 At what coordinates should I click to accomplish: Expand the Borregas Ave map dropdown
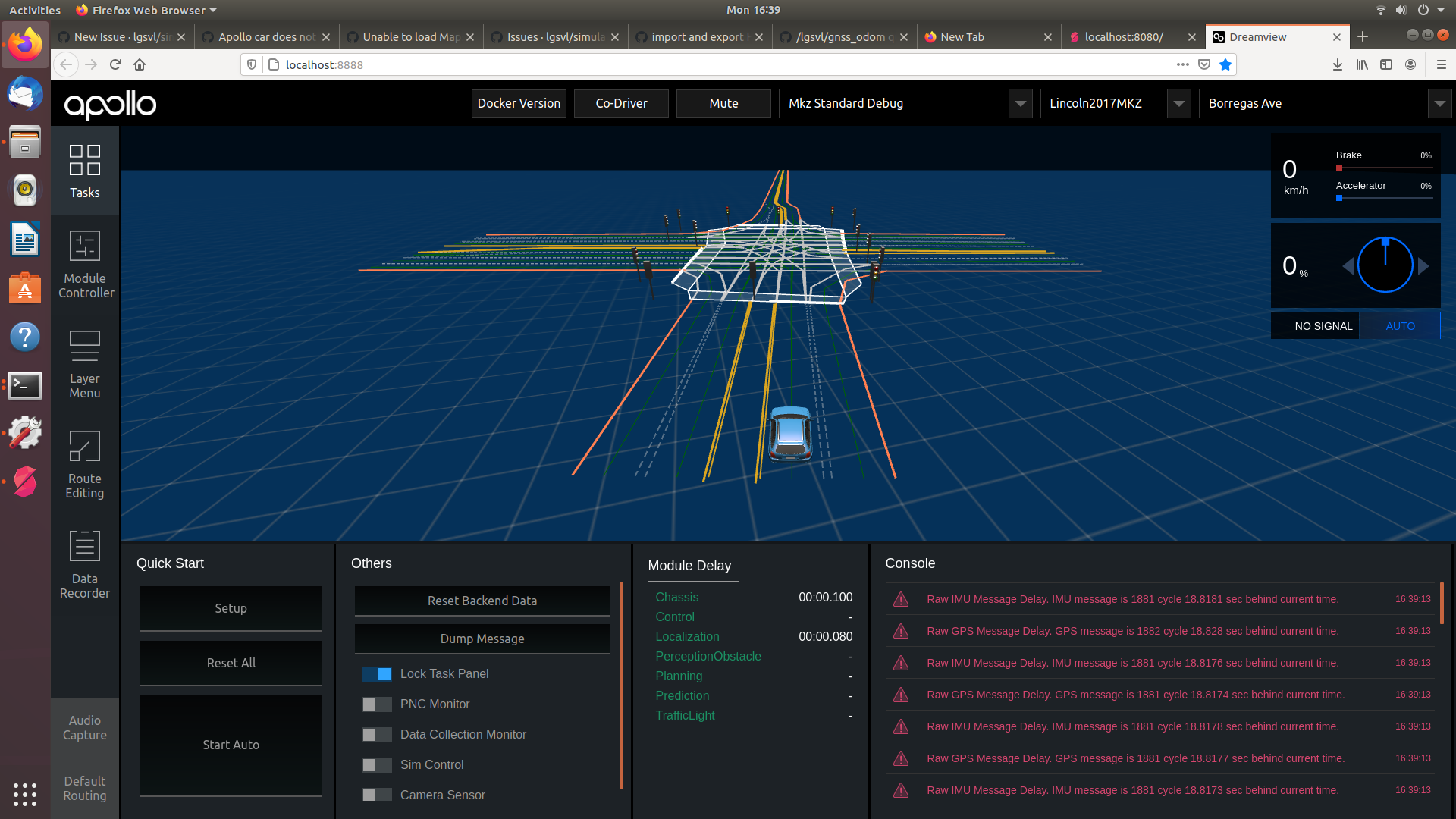[x=1439, y=103]
